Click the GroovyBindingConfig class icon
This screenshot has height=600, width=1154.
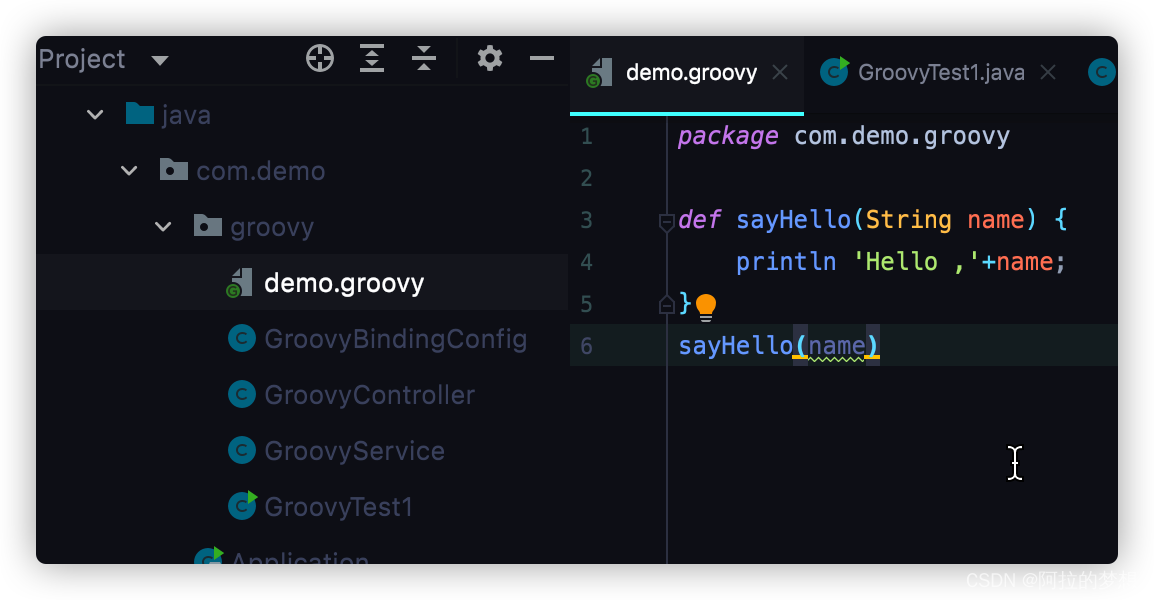(x=241, y=339)
